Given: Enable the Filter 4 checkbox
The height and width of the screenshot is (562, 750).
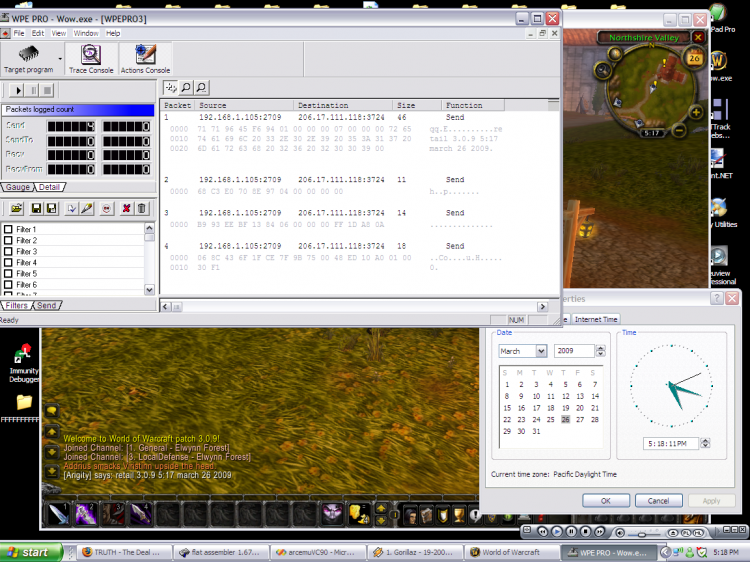Looking at the screenshot, I should pos(8,262).
